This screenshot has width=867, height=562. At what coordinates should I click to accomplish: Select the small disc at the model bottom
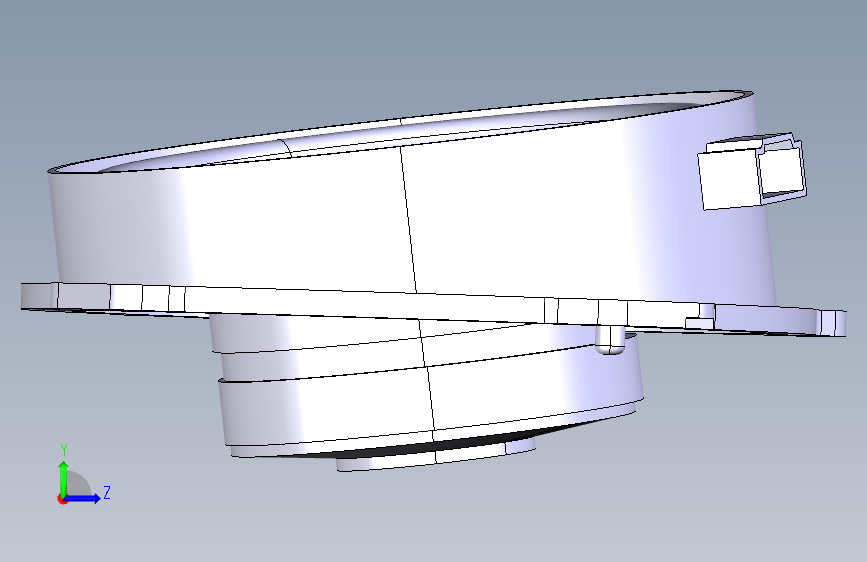pyautogui.click(x=437, y=456)
